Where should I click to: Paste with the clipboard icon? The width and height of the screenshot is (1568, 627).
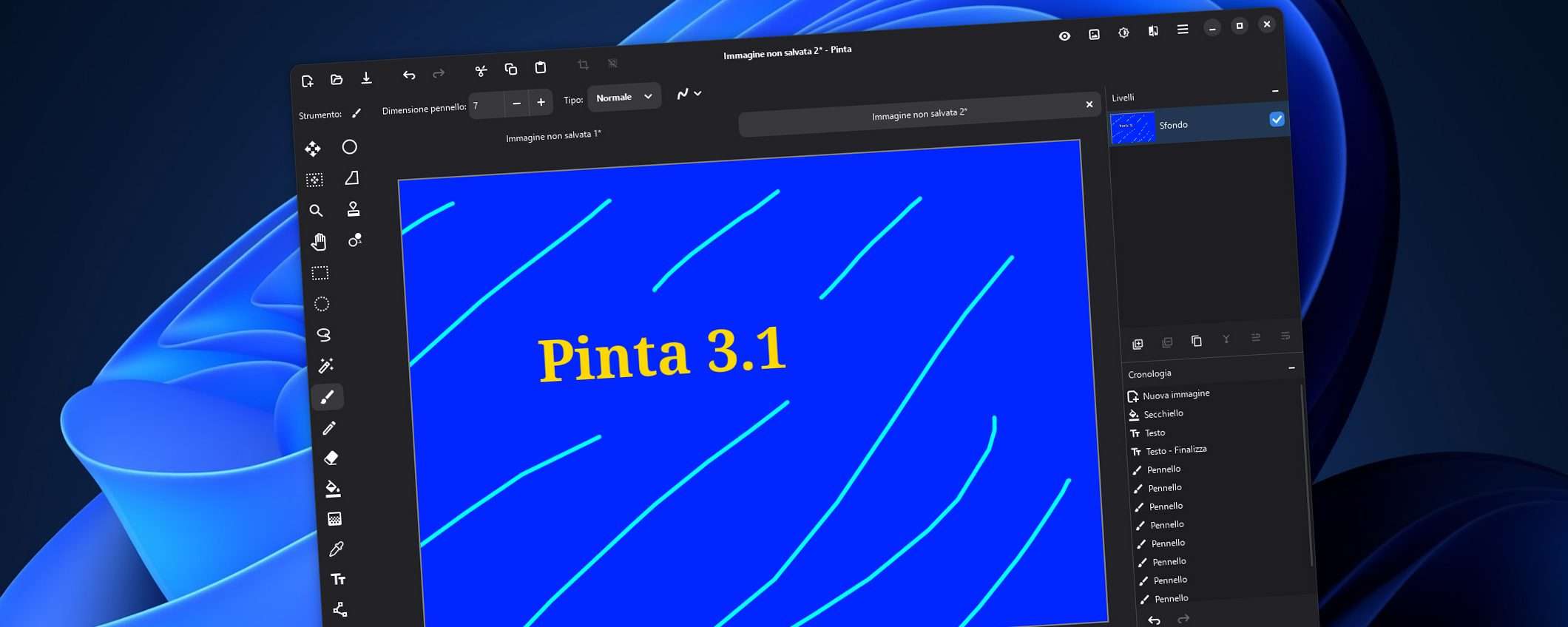point(541,67)
